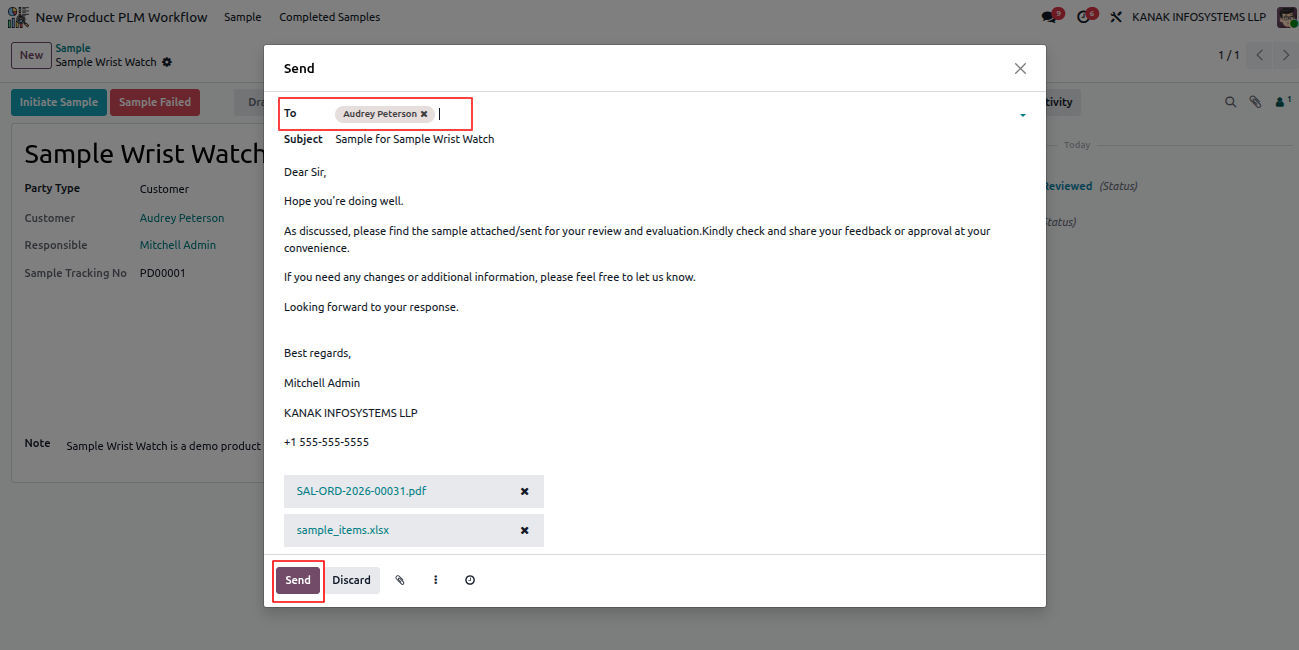Open the followers icon in the chatter
Screen dimensions: 1299x650
(1282, 102)
